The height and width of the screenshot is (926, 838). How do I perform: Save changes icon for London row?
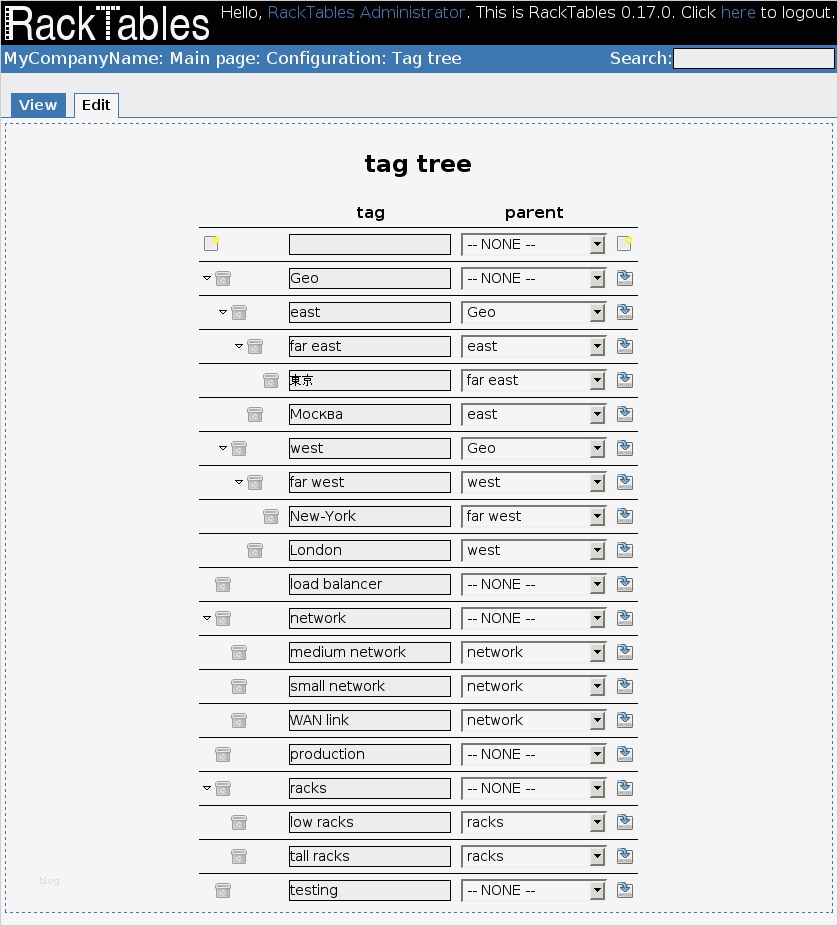point(625,550)
